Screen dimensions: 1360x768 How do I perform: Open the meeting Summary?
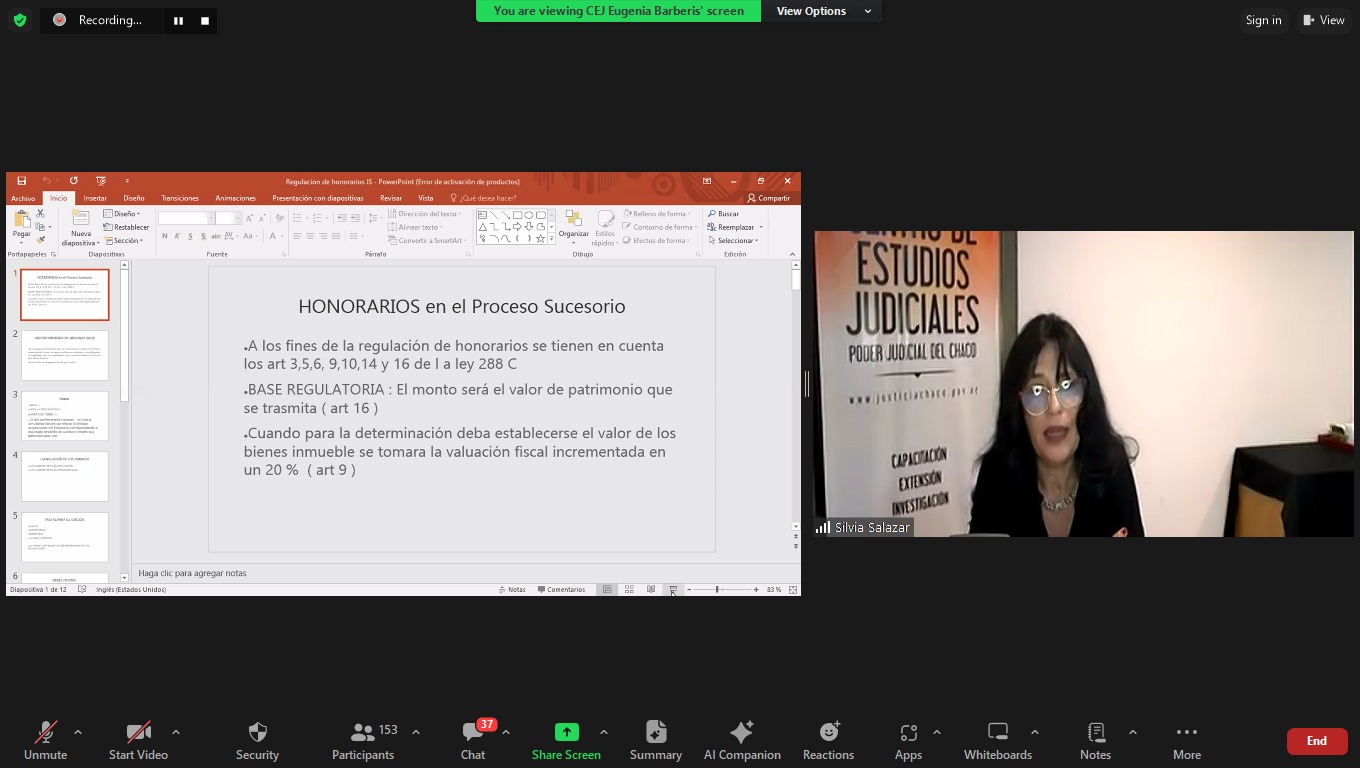656,741
